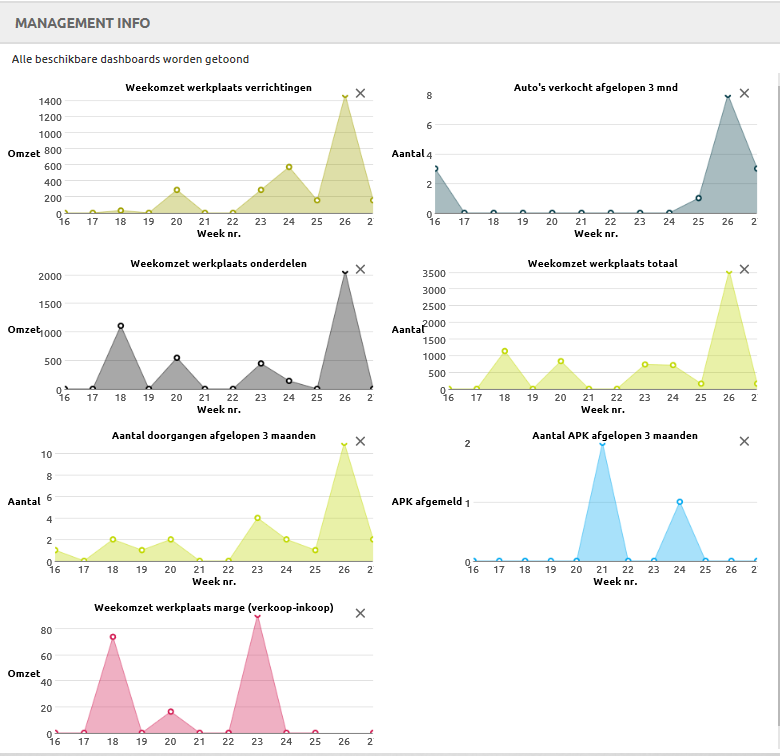Click week 23 point in Aantal doorgangen chart

(x=258, y=518)
